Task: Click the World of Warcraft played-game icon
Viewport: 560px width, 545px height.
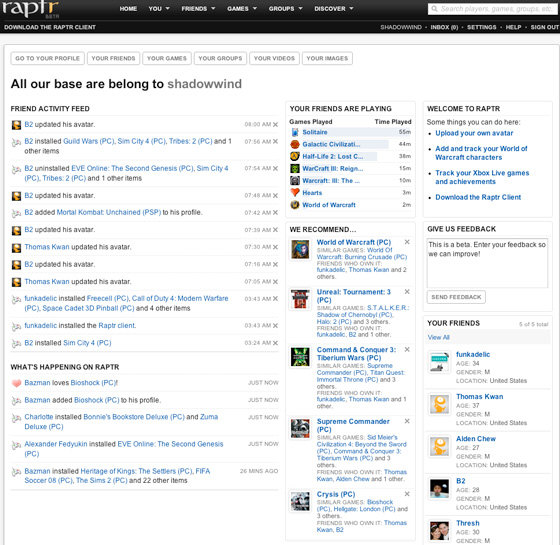Action: pos(295,205)
